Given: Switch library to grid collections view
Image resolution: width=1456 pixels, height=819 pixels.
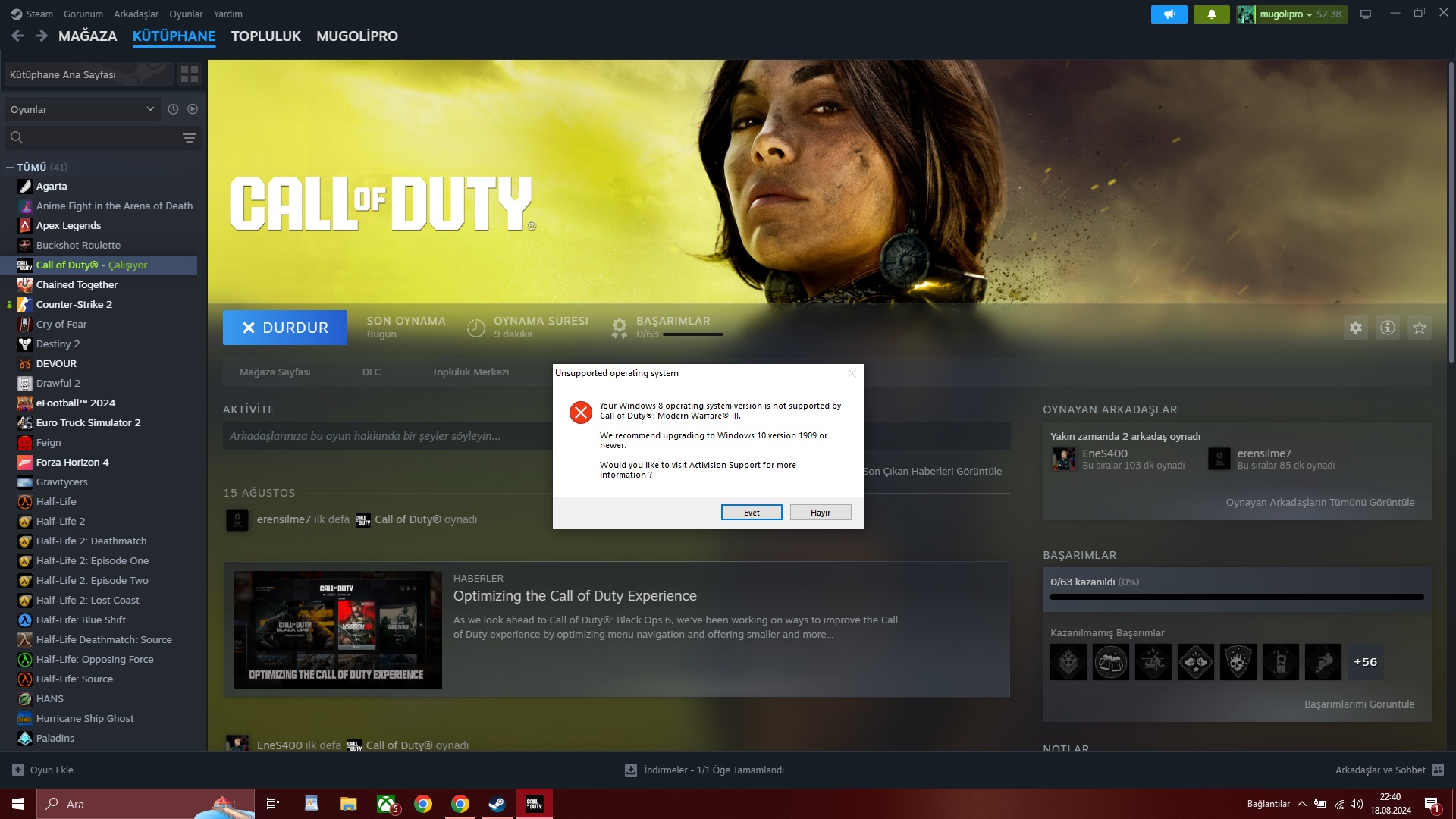Looking at the screenshot, I should tap(190, 74).
